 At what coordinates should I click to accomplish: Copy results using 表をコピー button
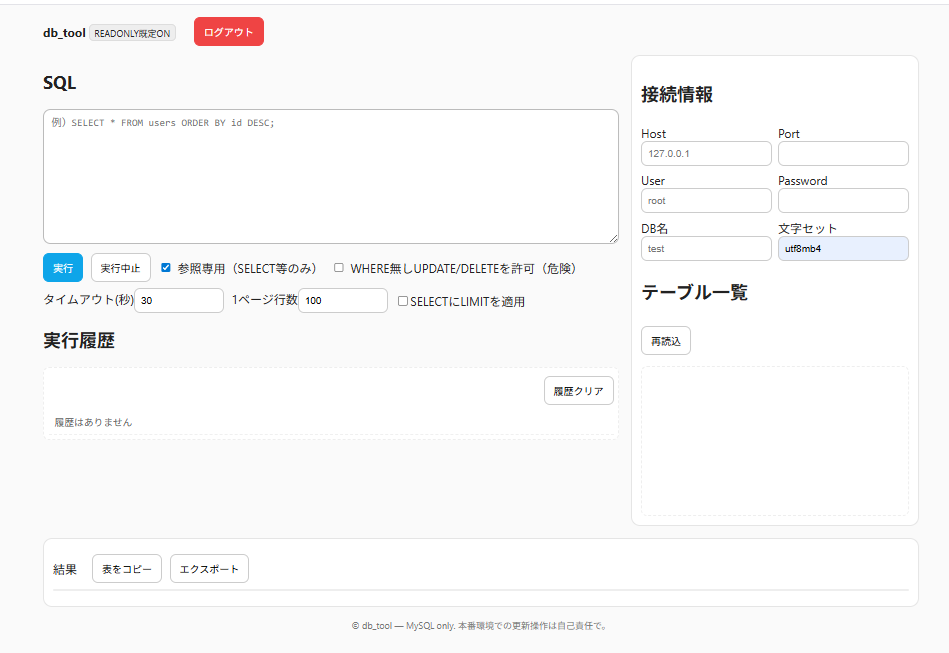tap(126, 568)
